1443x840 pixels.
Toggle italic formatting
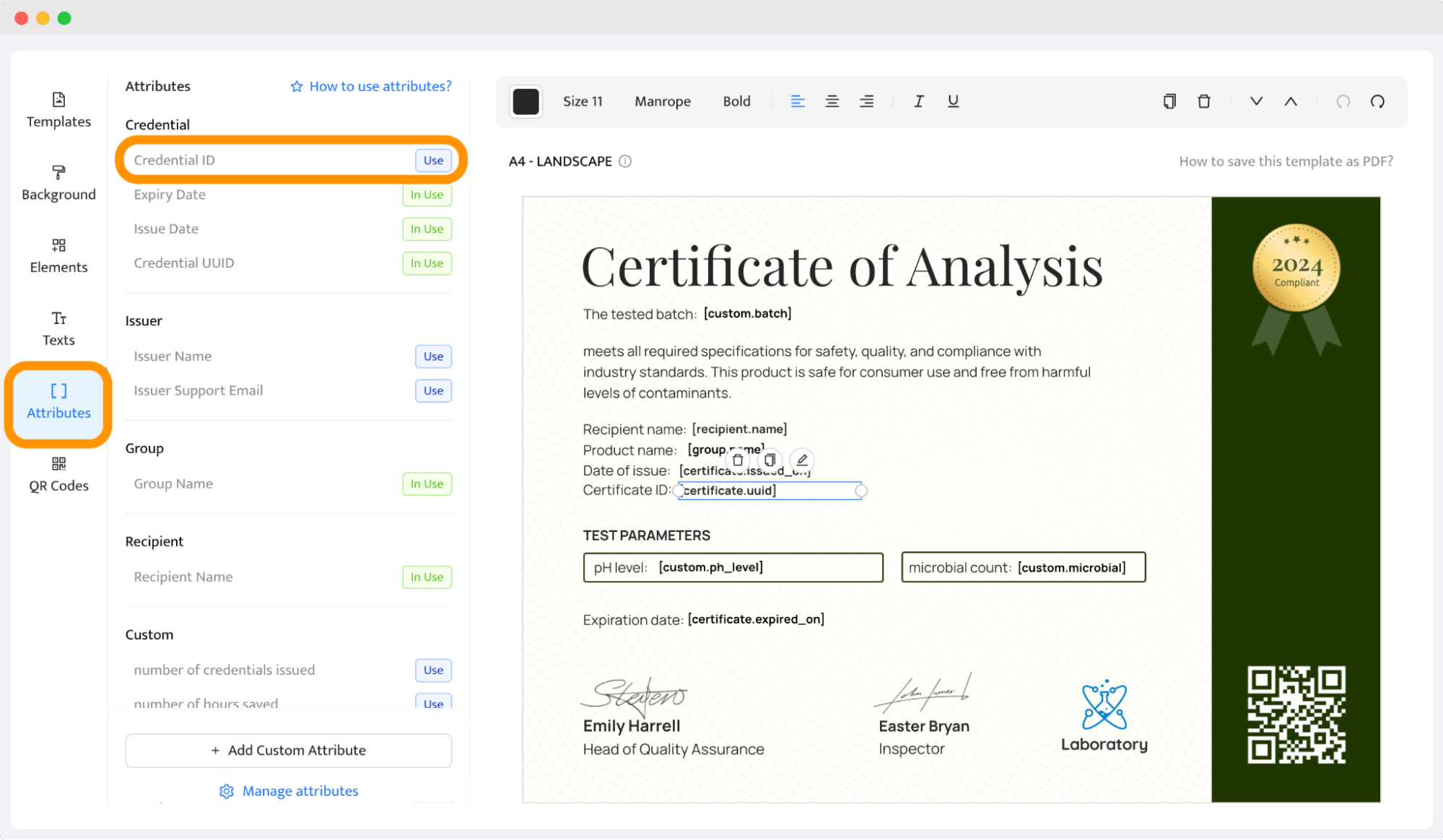918,102
